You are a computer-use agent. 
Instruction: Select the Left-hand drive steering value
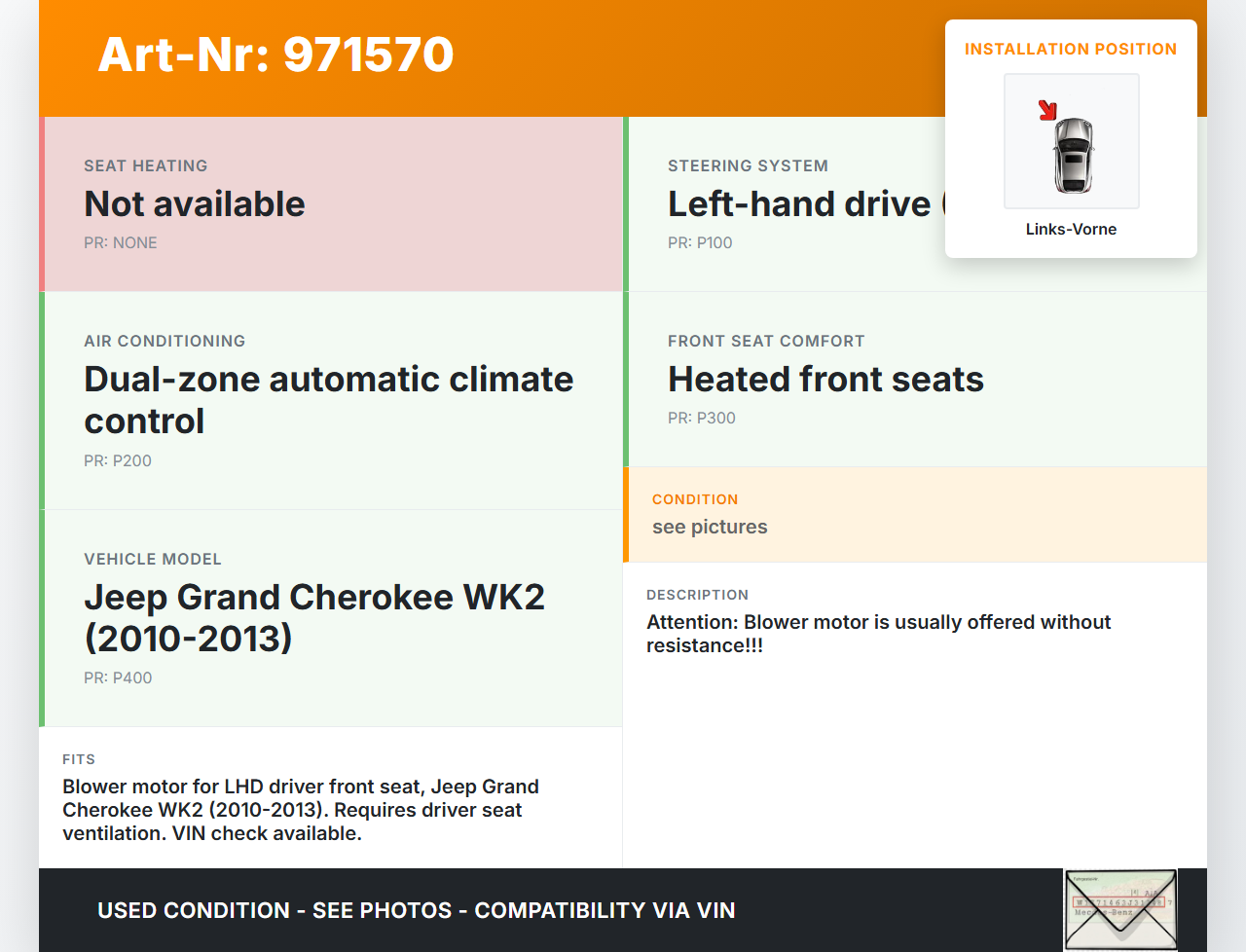pyautogui.click(x=800, y=204)
